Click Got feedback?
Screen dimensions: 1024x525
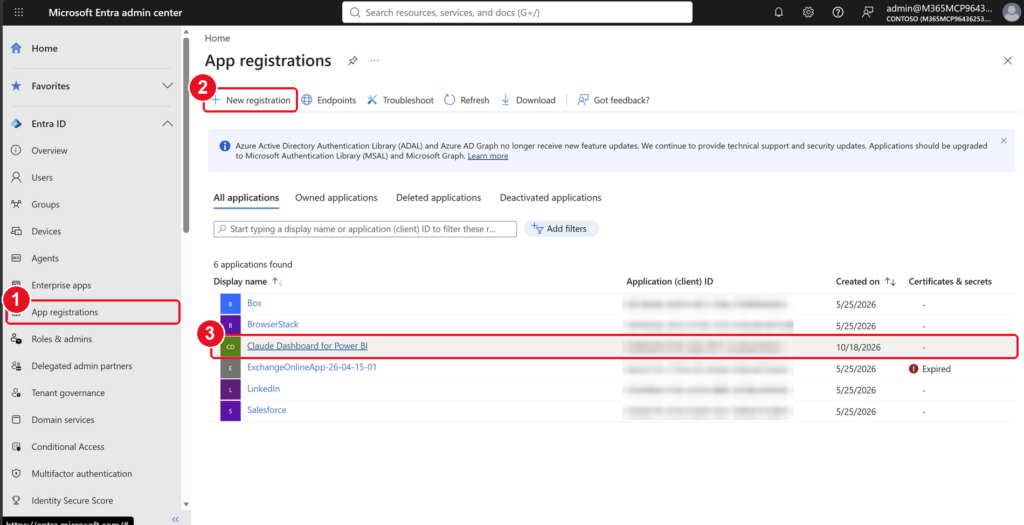[614, 100]
